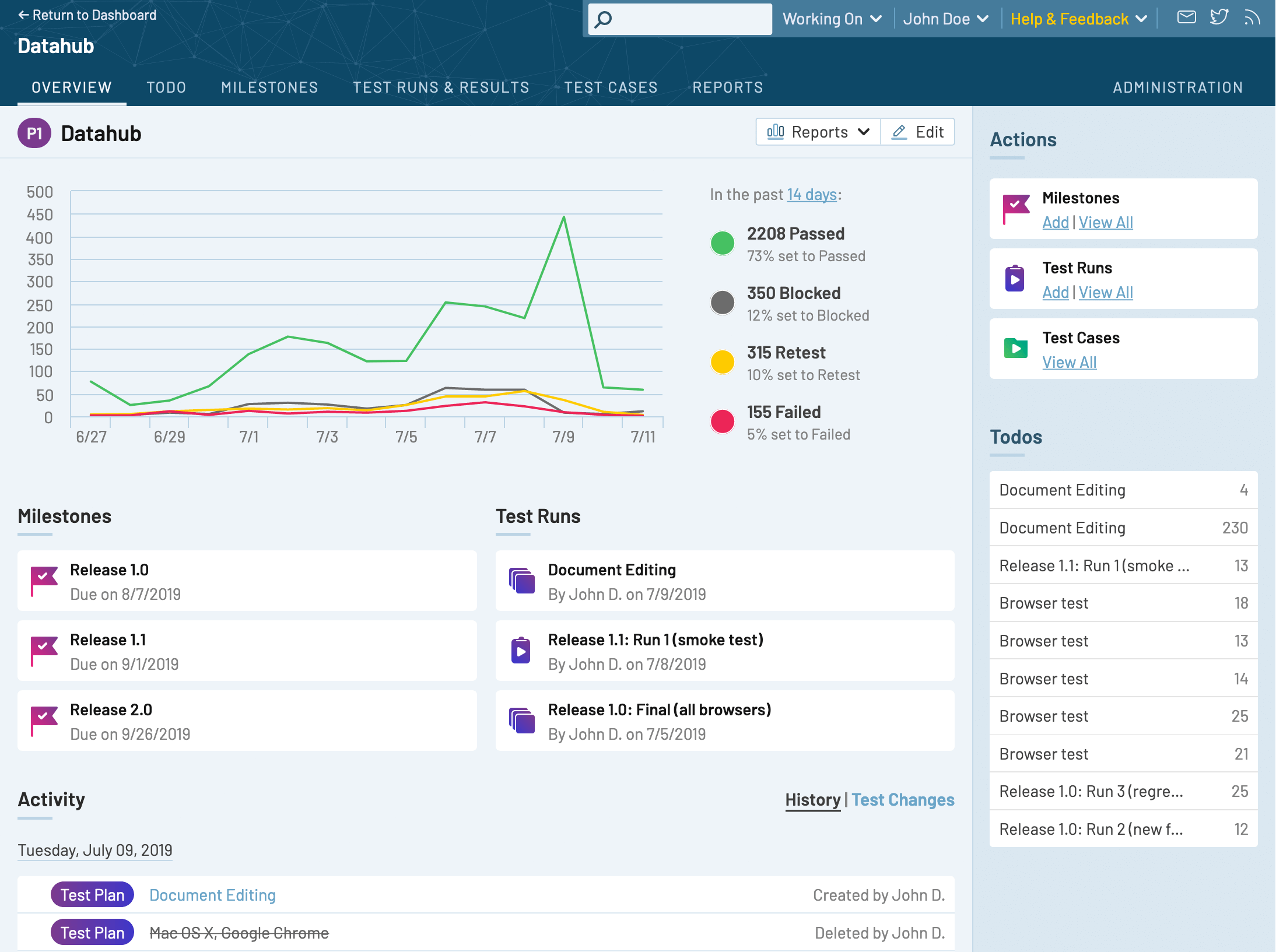Click the pencil icon on the Edit button
The image size is (1276, 952).
pos(899,132)
